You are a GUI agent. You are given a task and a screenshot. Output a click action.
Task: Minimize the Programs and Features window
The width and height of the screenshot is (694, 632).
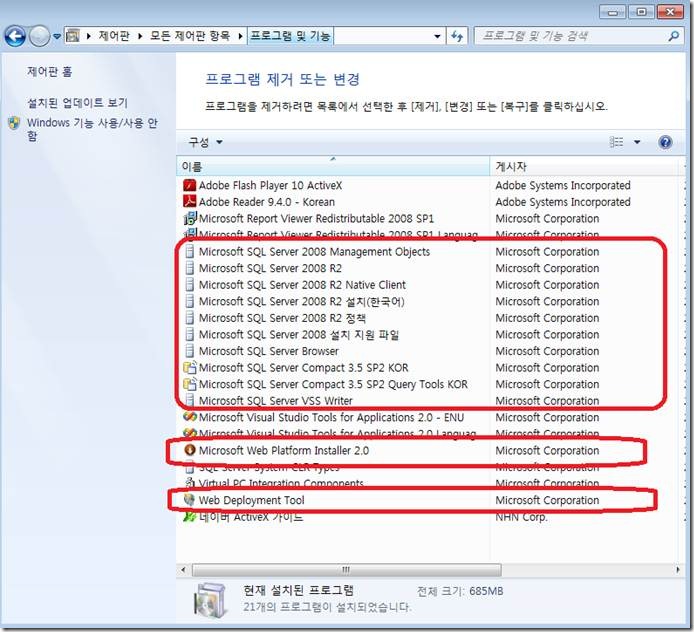(x=613, y=12)
